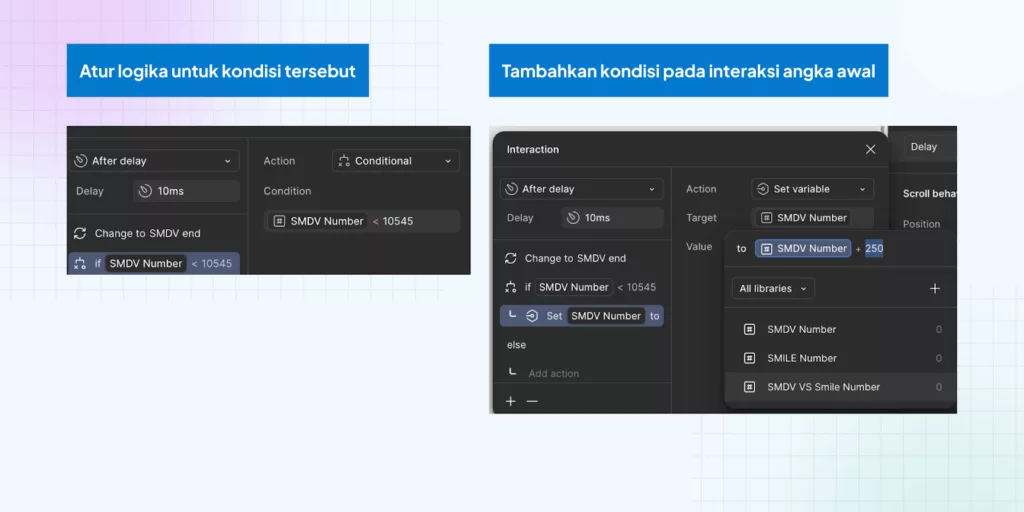This screenshot has width=1024, height=512.
Task: Click the timer icon in dialog's 10ms field
Action: pyautogui.click(x=573, y=217)
